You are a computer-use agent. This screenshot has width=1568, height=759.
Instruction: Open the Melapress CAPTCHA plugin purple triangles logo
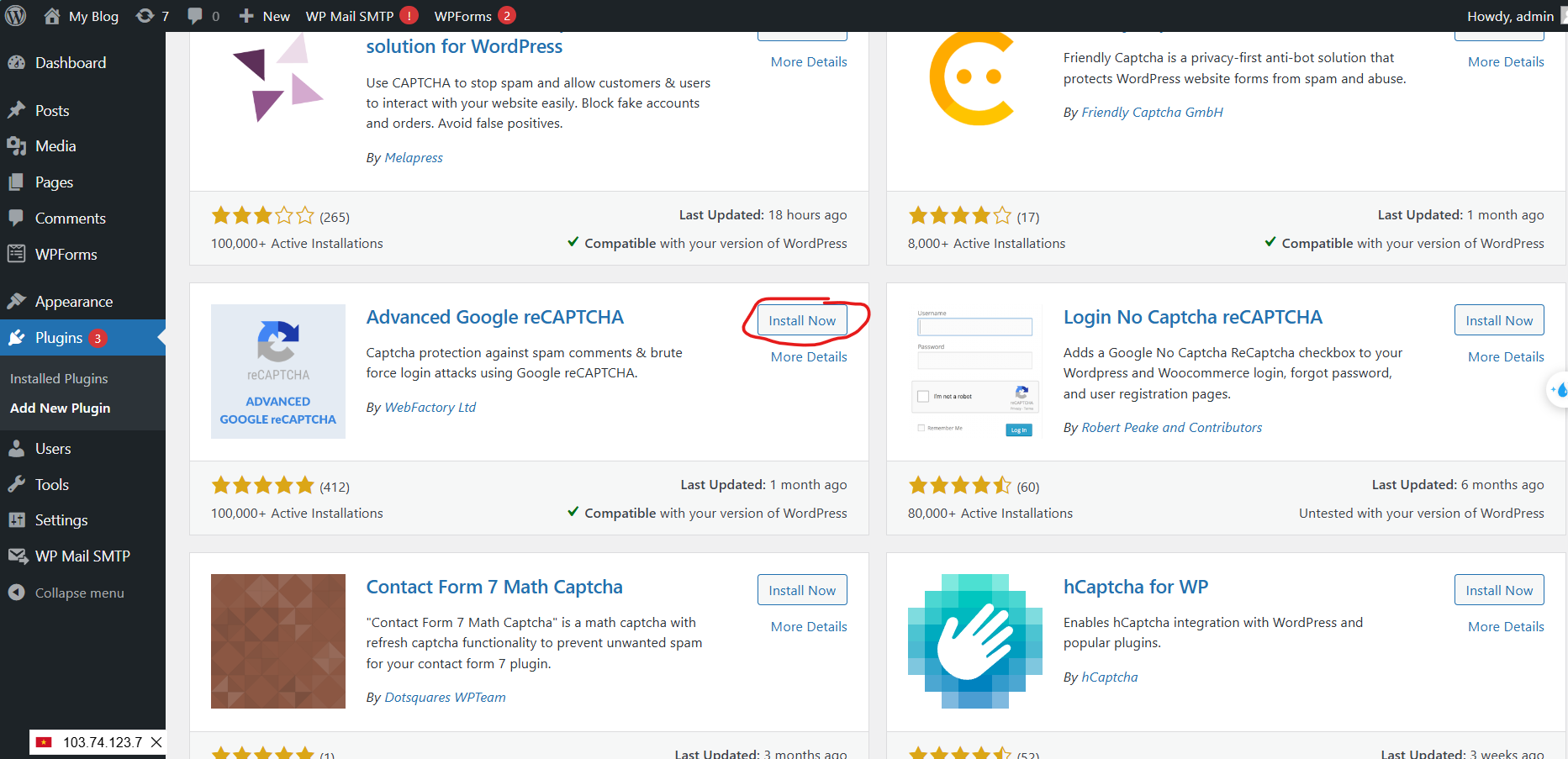pyautogui.click(x=278, y=78)
